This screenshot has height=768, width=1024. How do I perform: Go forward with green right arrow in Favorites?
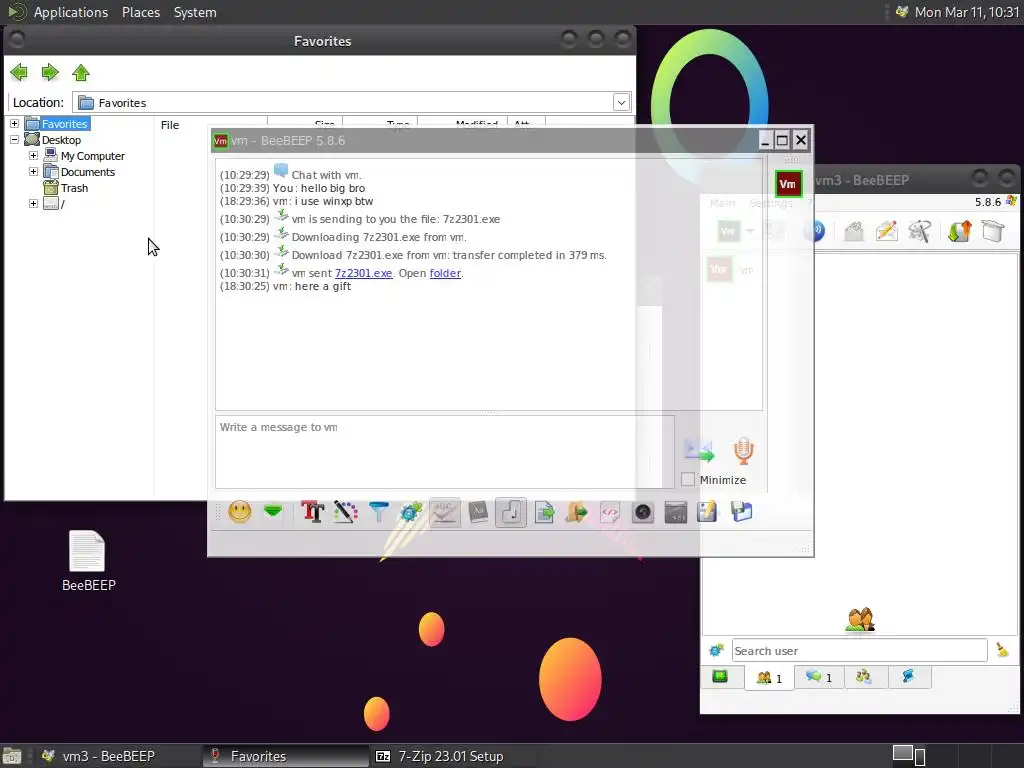click(50, 72)
